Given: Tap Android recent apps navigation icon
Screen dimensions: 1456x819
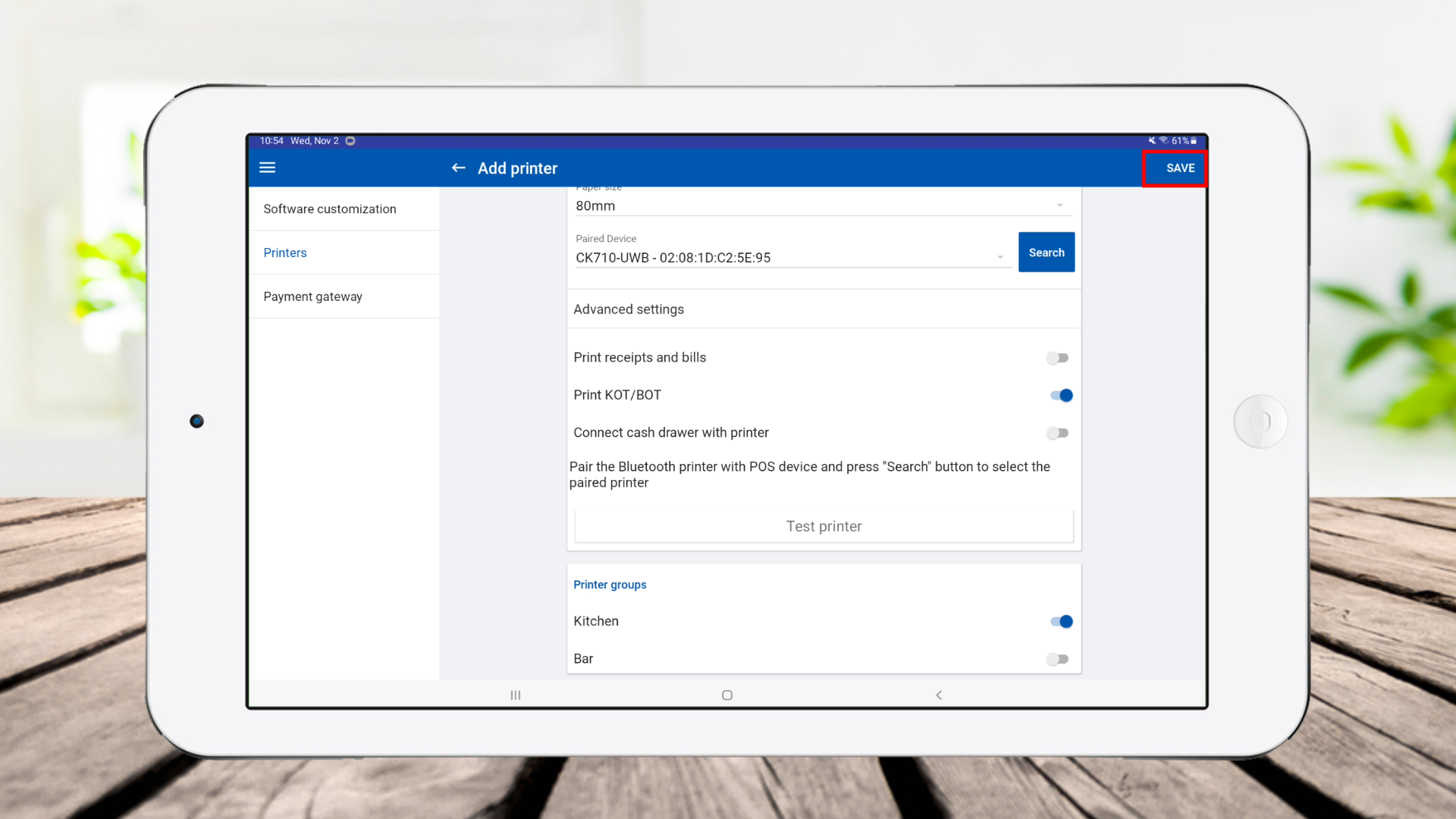Looking at the screenshot, I should (x=516, y=695).
